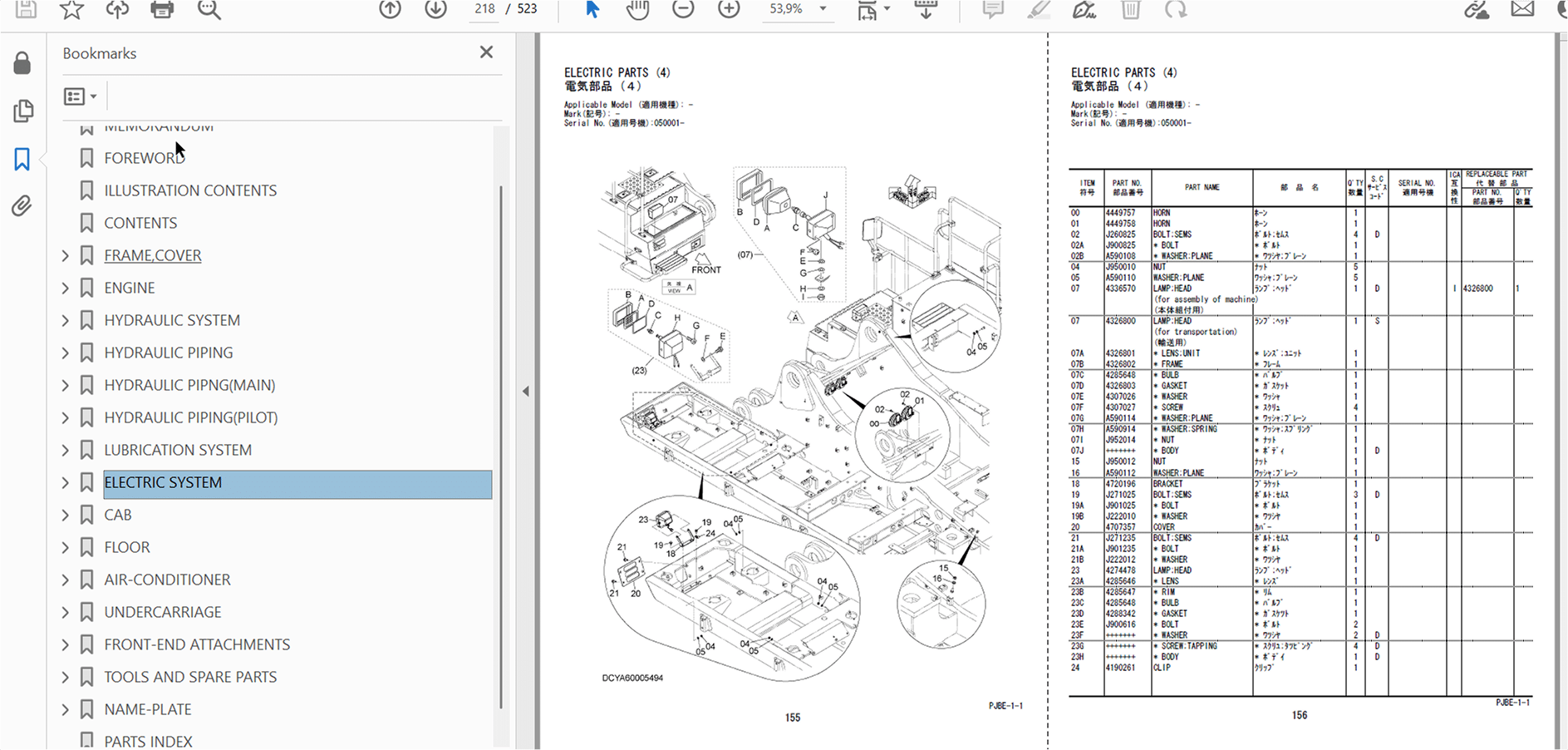
Task: Open bookmarks options menu dropdown
Action: (81, 96)
